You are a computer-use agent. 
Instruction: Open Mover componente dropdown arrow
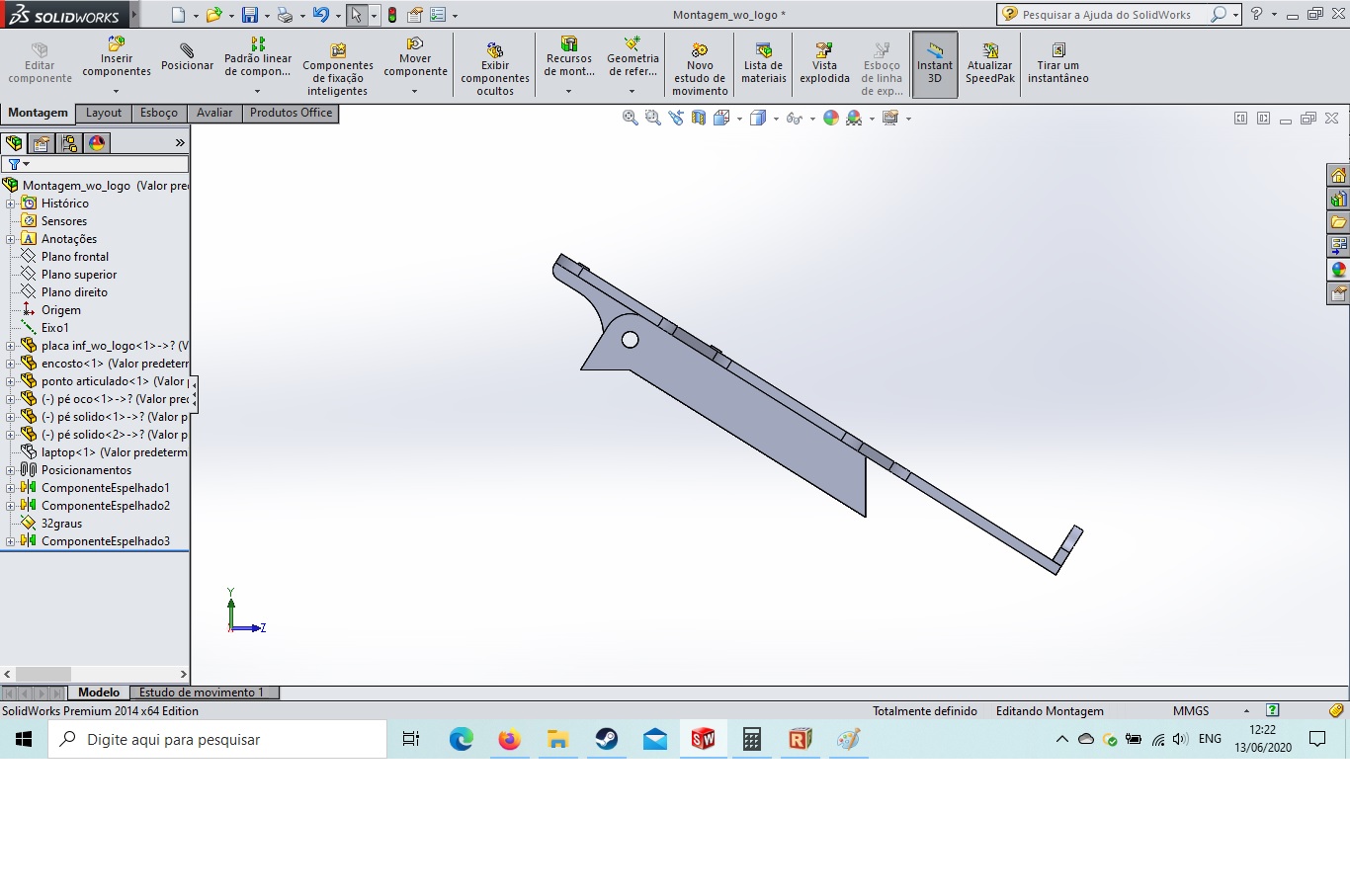(415, 91)
